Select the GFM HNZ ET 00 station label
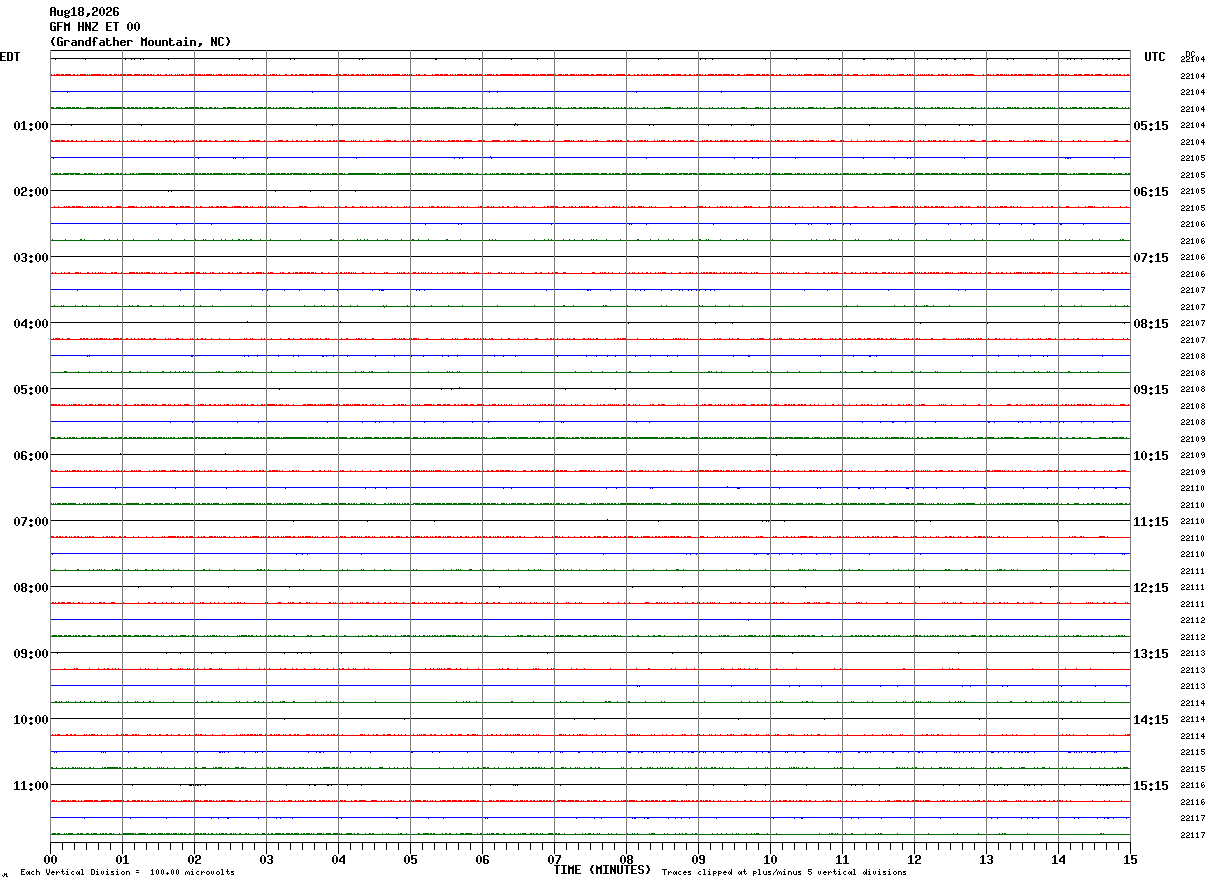 coord(95,27)
